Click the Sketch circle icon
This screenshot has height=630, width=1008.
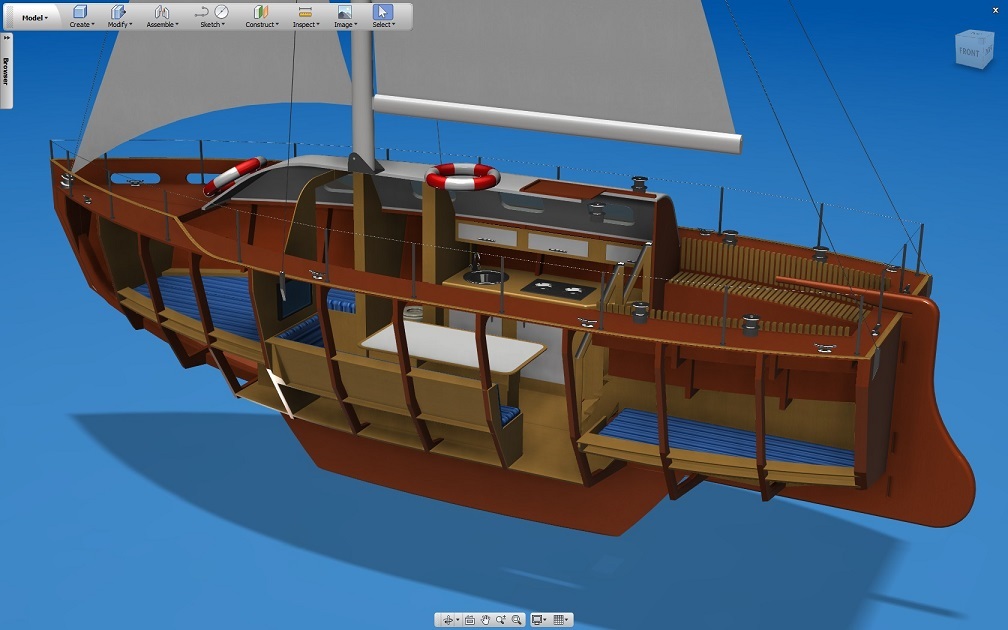pos(221,12)
